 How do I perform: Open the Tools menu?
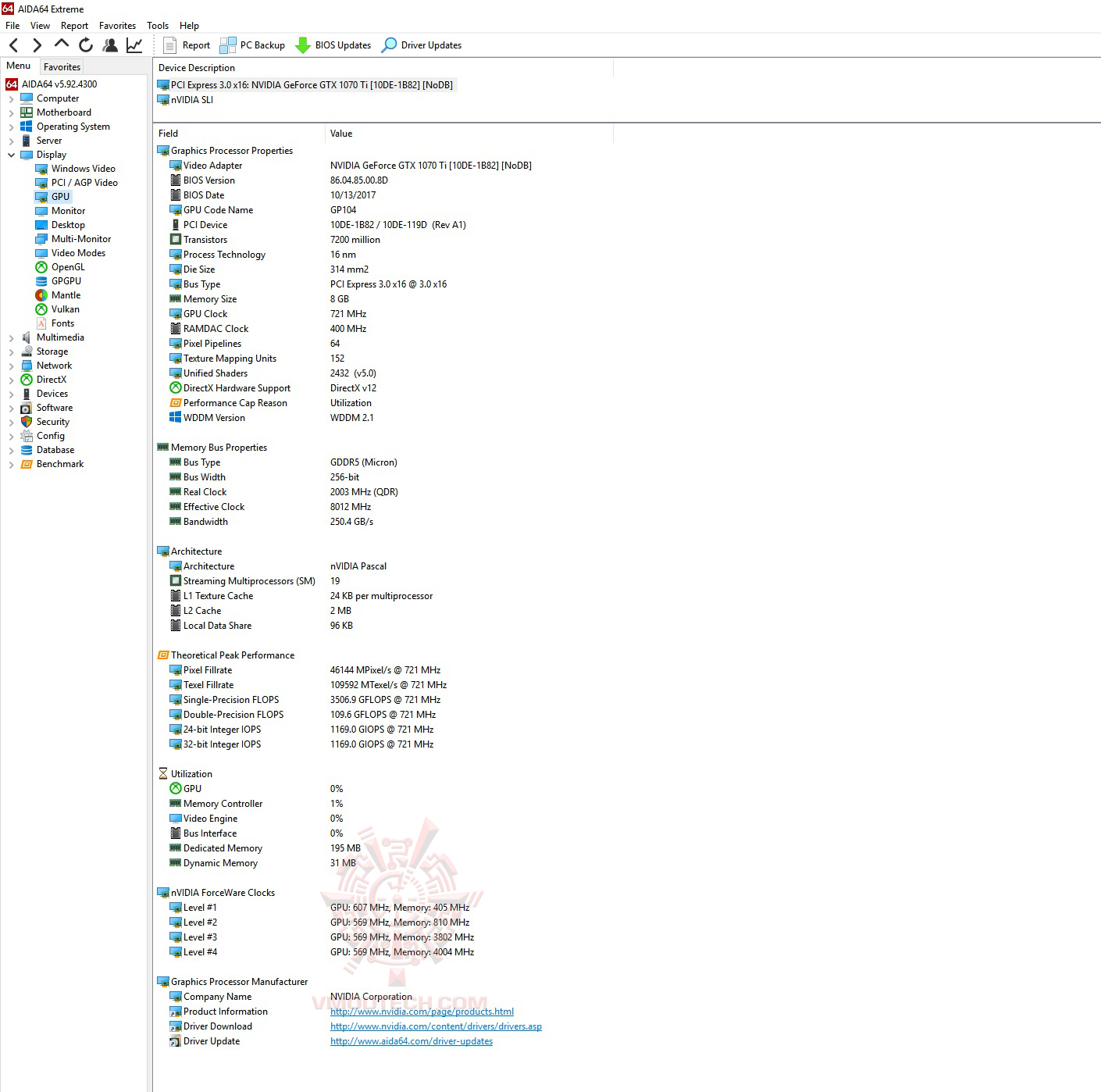(158, 26)
